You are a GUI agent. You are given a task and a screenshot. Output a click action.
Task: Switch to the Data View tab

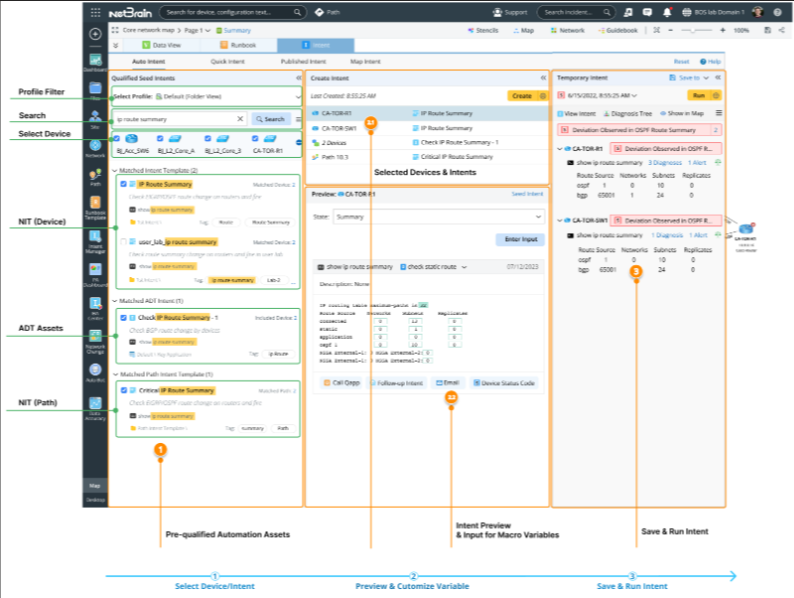point(162,45)
